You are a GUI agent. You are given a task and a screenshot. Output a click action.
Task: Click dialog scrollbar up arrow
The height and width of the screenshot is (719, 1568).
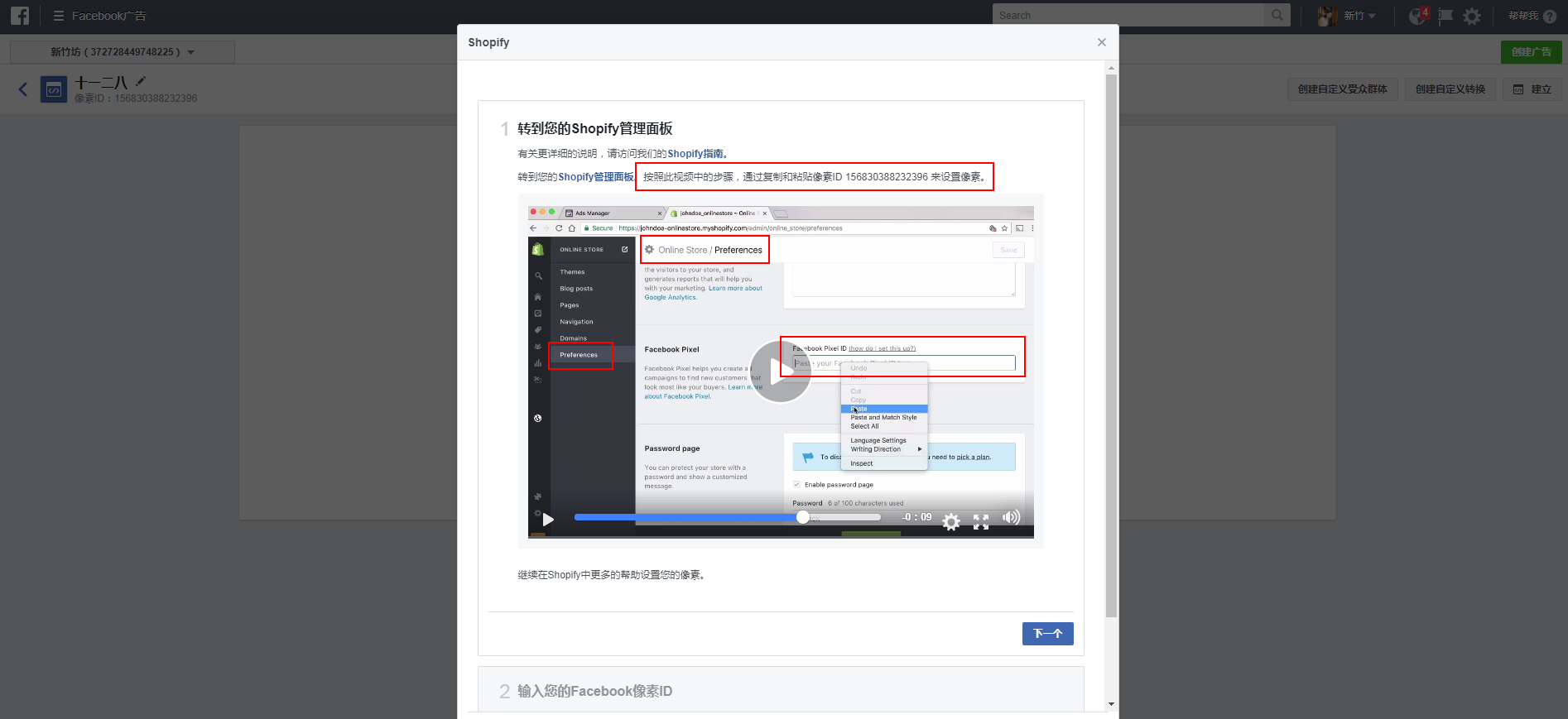(1111, 68)
